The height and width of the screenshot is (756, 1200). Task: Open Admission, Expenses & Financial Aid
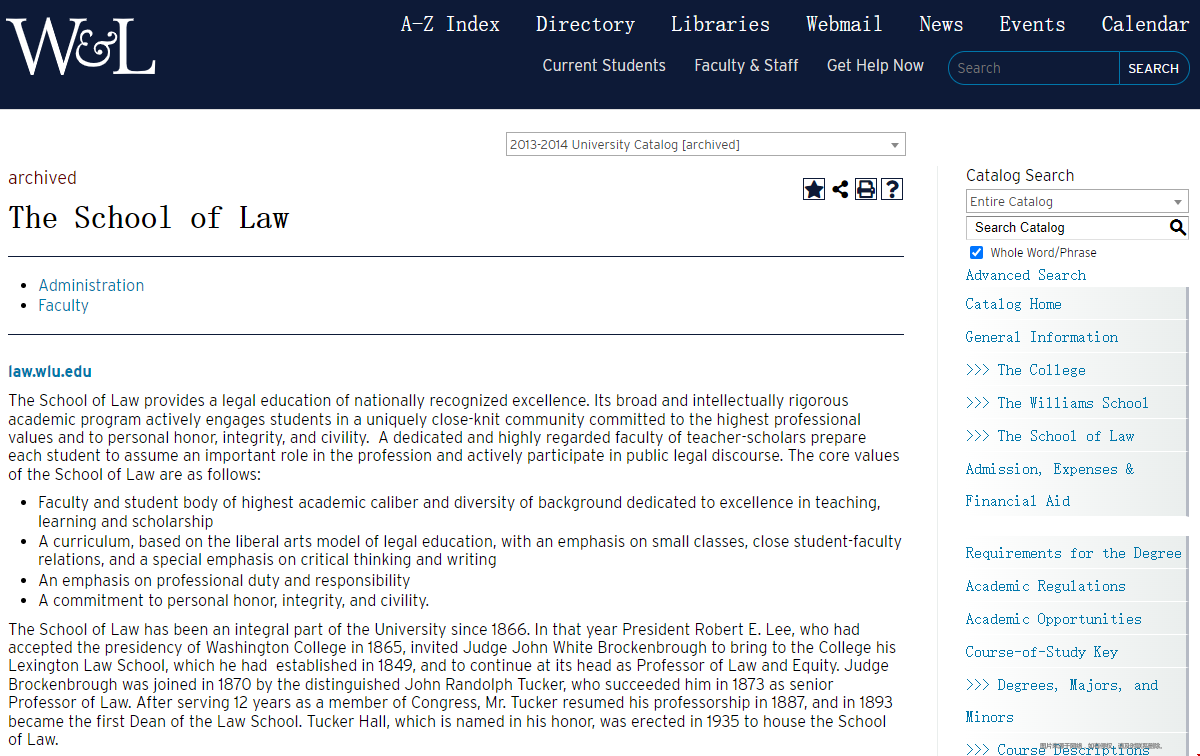coord(1050,485)
